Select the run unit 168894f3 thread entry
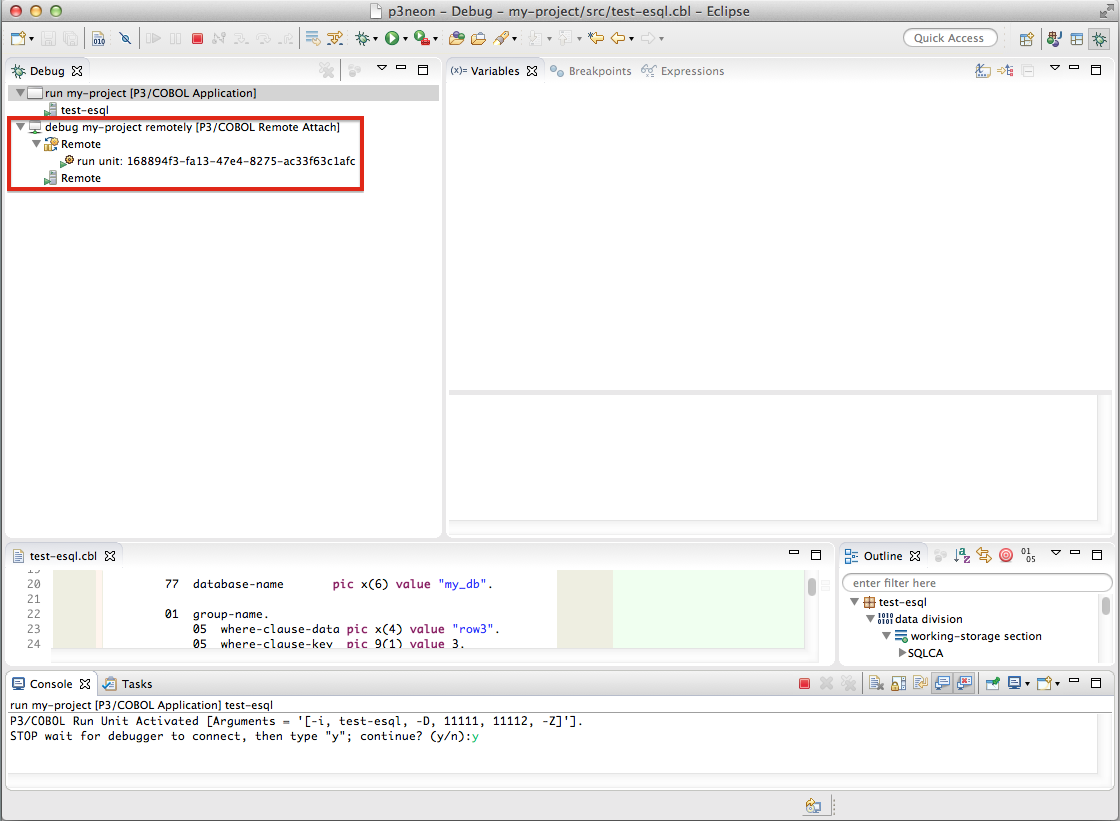 pos(209,161)
